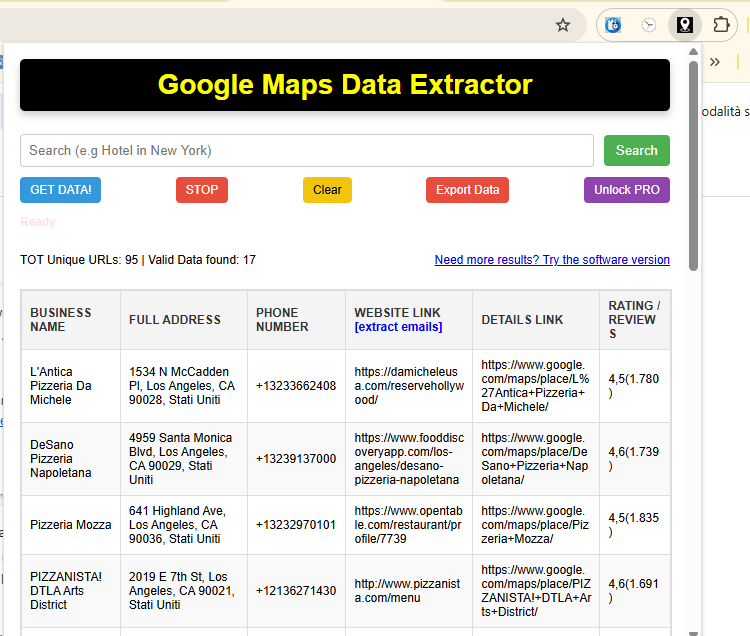Click the map pin extension icon
This screenshot has height=636, width=750.
pyautogui.click(x=684, y=25)
